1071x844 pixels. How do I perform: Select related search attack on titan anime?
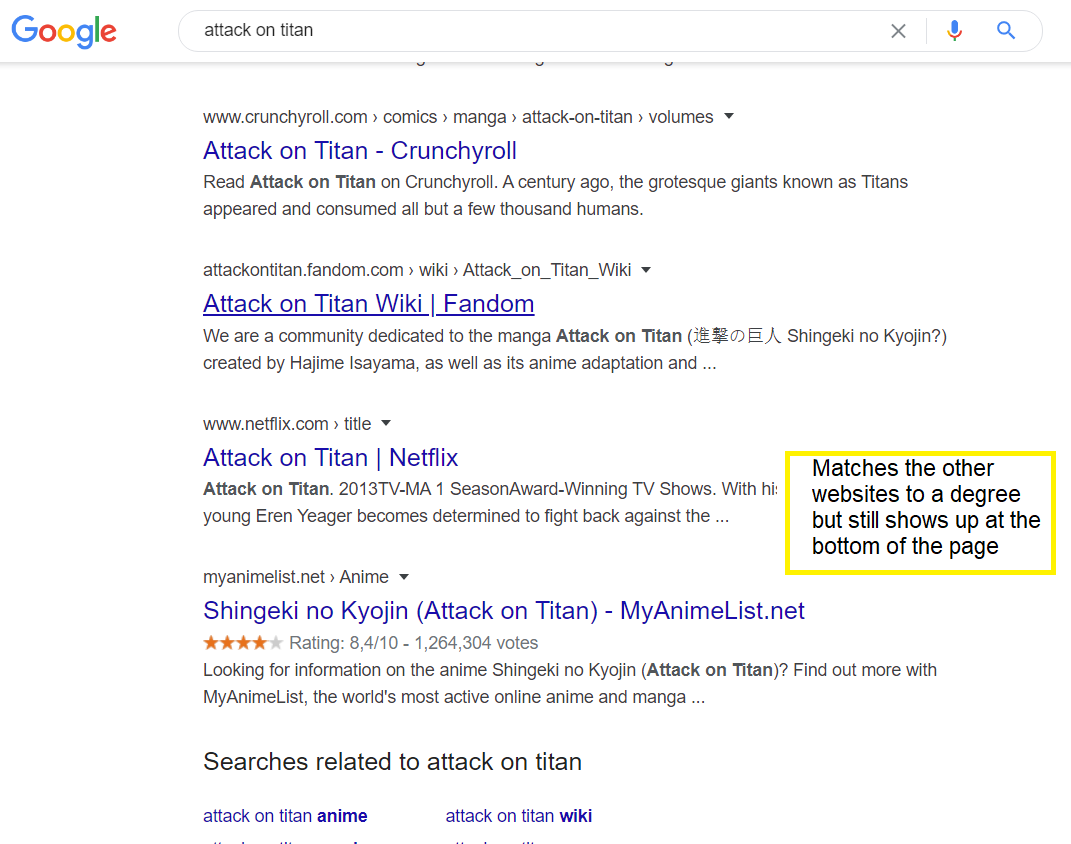pos(285,815)
